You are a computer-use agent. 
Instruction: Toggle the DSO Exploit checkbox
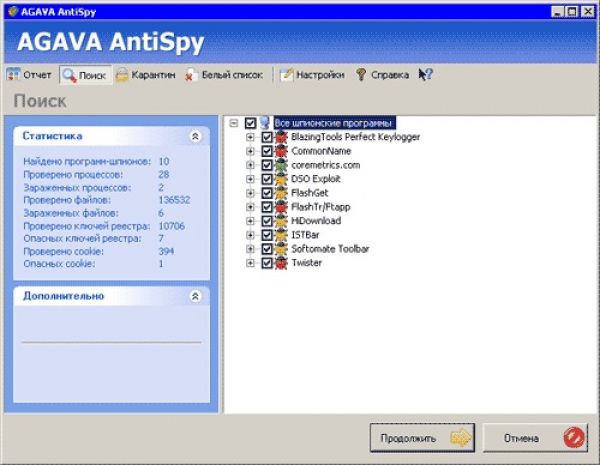click(267, 179)
